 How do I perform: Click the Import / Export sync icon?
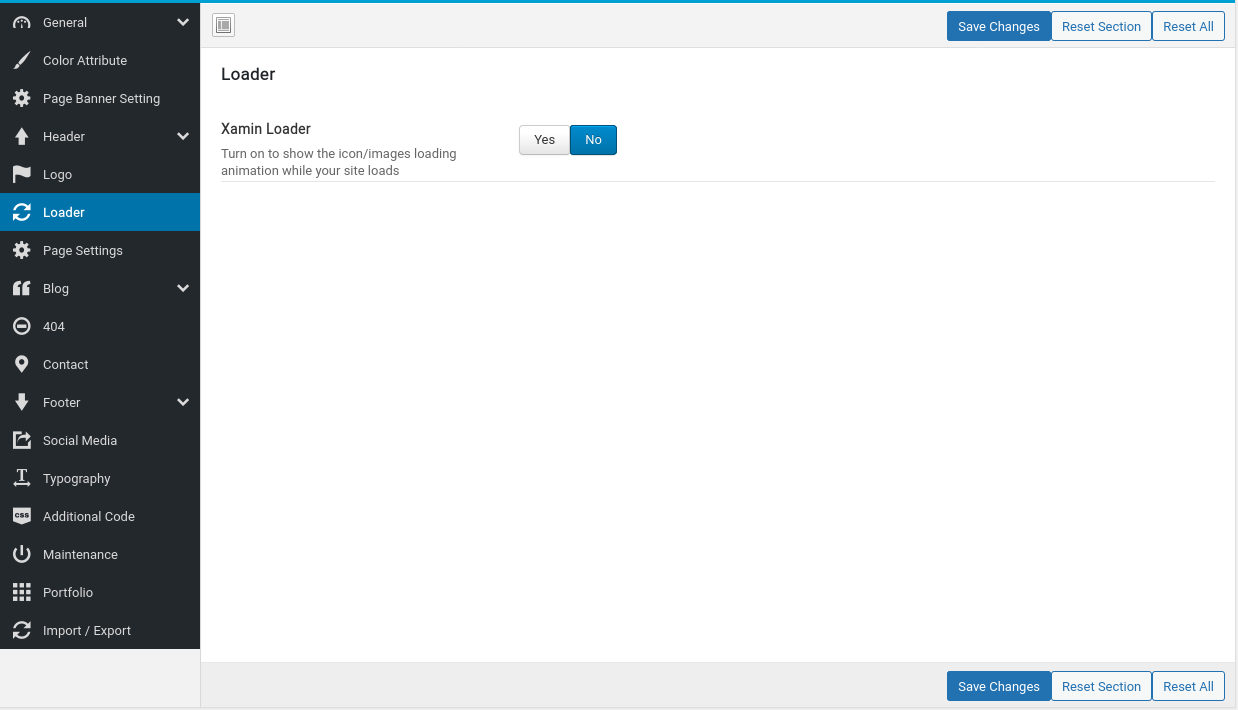pyautogui.click(x=21, y=630)
